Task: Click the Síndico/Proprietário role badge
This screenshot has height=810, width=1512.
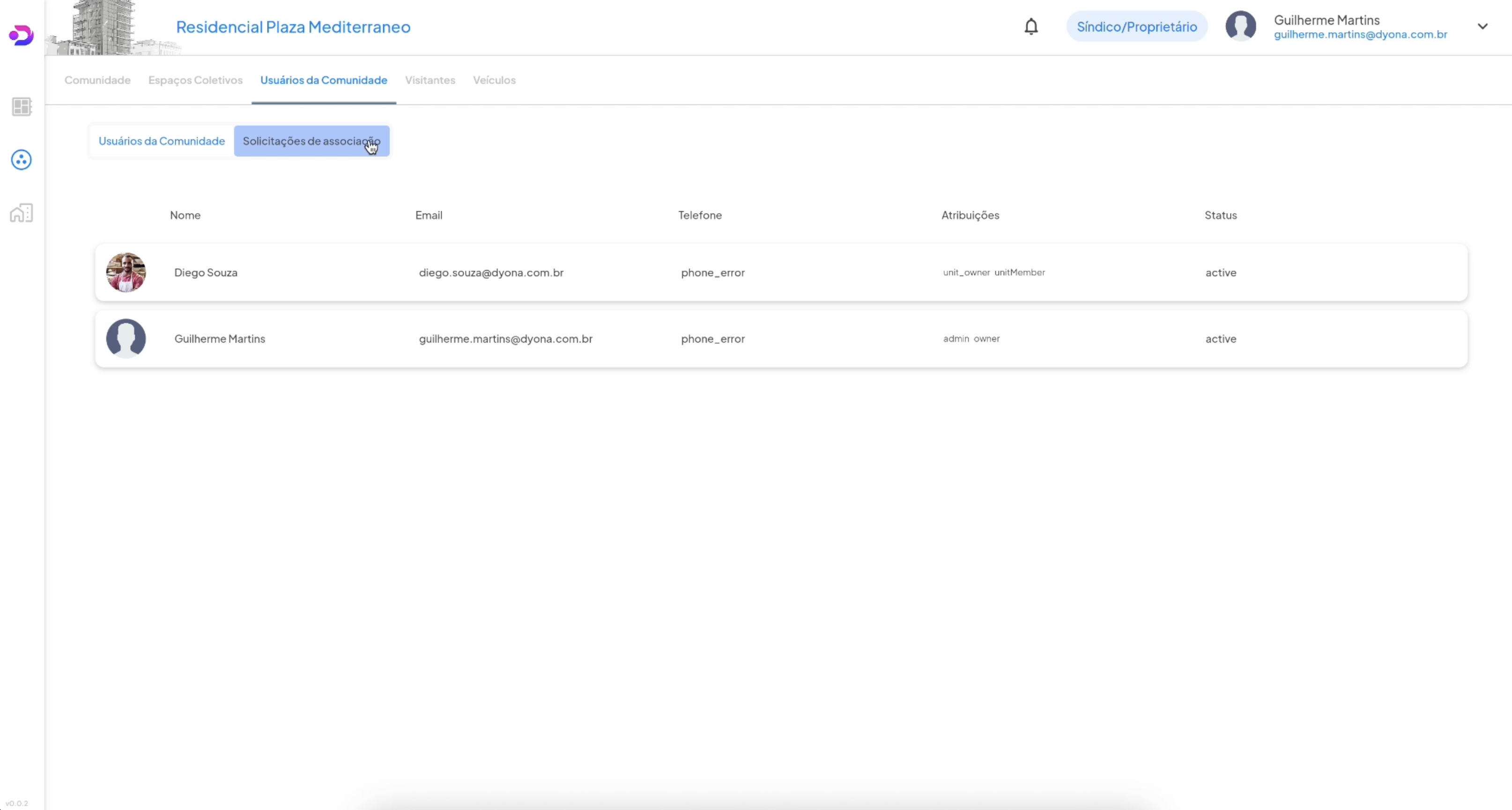Action: (1136, 27)
